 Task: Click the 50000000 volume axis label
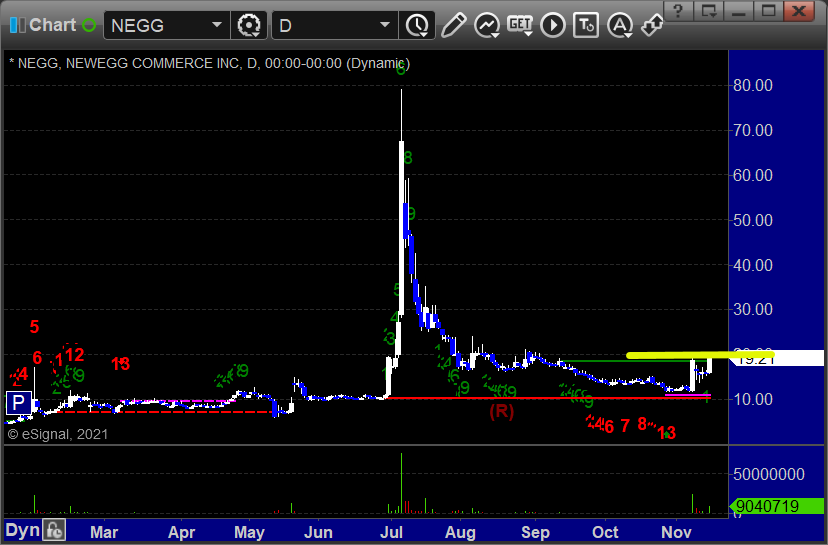click(769, 474)
